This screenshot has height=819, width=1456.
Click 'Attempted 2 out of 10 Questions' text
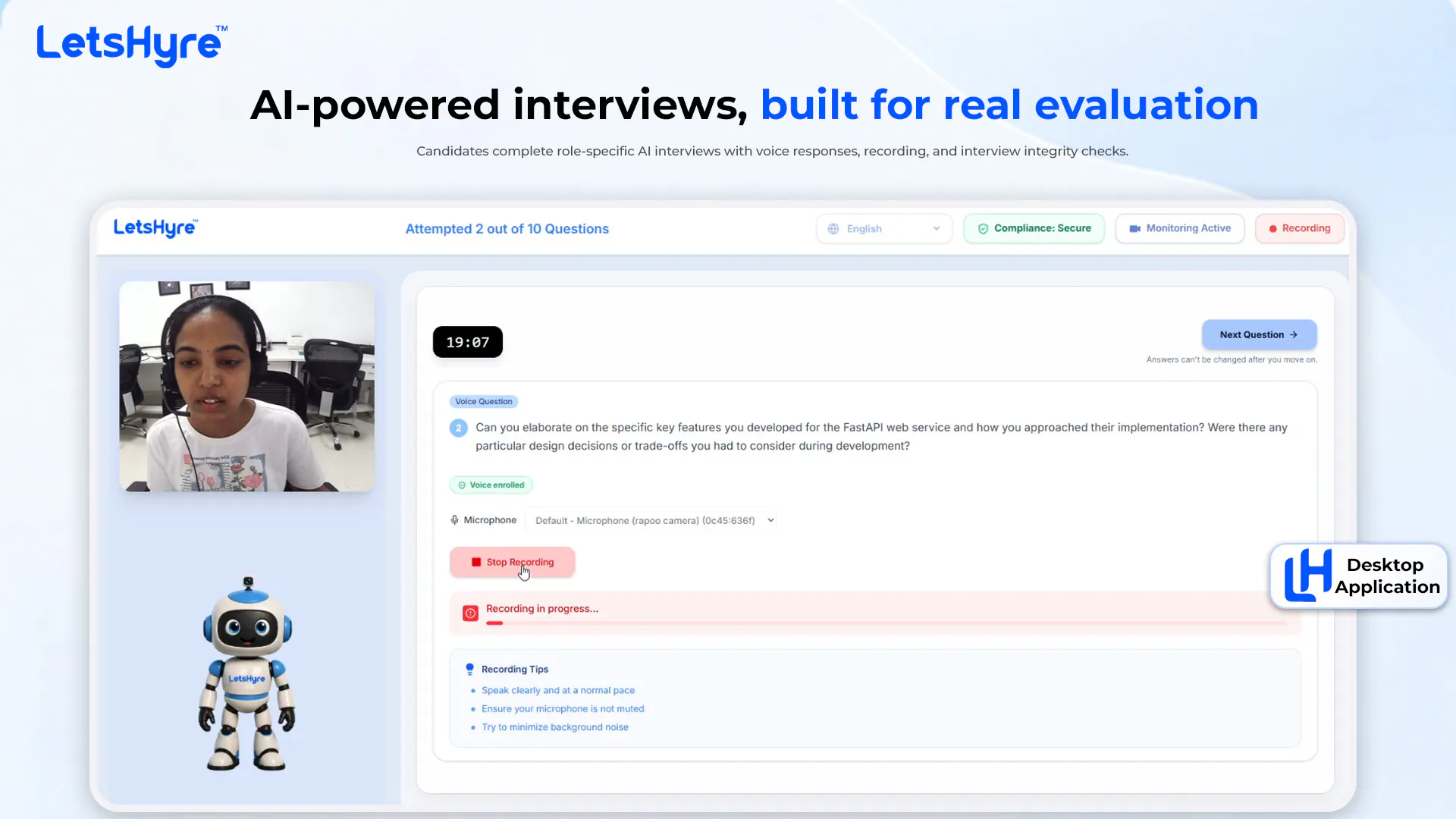(x=507, y=229)
